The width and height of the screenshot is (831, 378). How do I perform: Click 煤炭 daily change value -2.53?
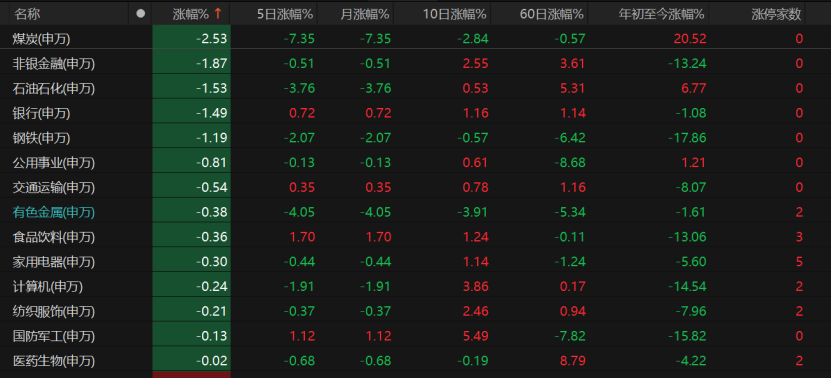211,38
